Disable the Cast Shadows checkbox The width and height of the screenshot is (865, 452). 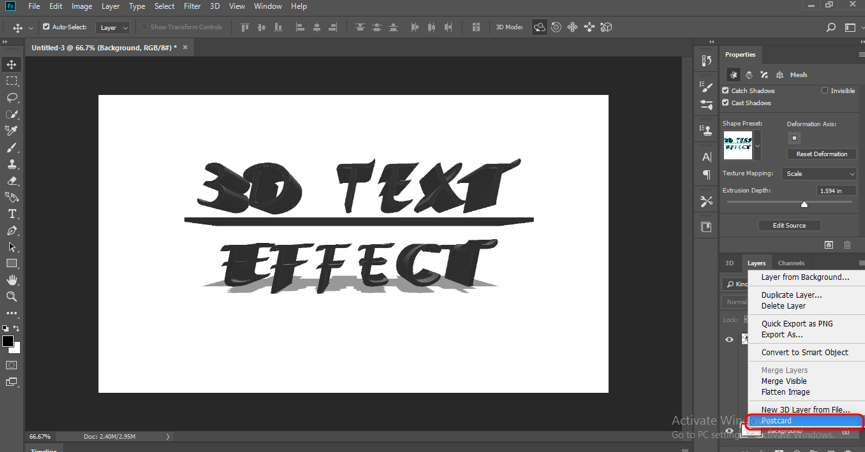[726, 103]
